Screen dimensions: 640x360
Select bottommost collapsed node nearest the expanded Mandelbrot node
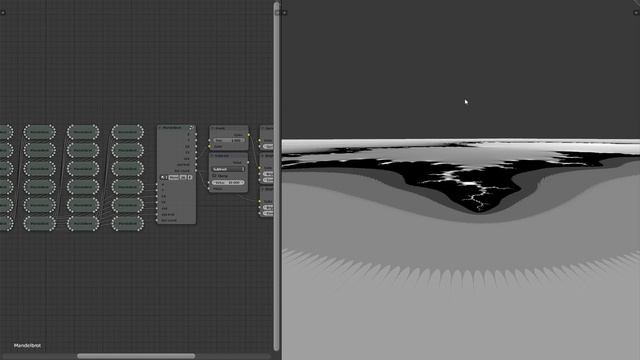coord(127,223)
